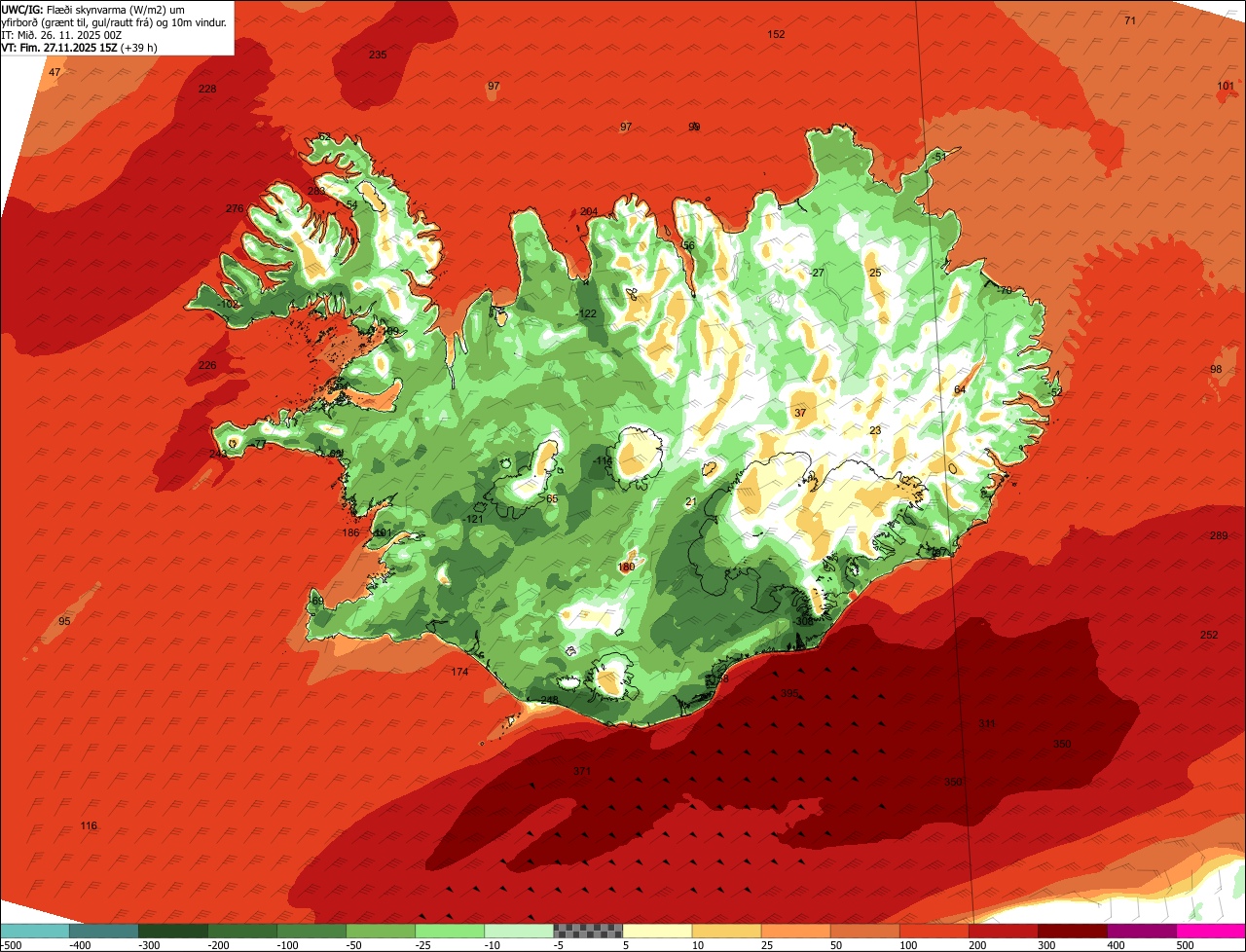Click the 'IT: Mið. 26. 11. 2025 00Z' line

coord(63,34)
